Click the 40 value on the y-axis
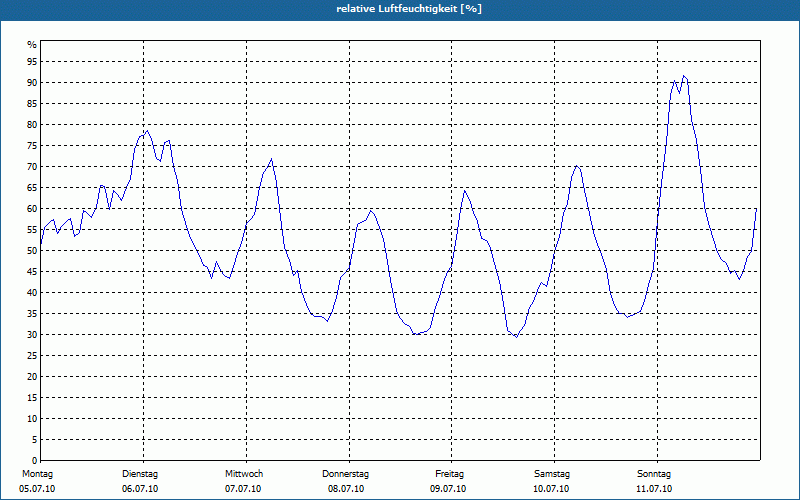 tap(32, 293)
